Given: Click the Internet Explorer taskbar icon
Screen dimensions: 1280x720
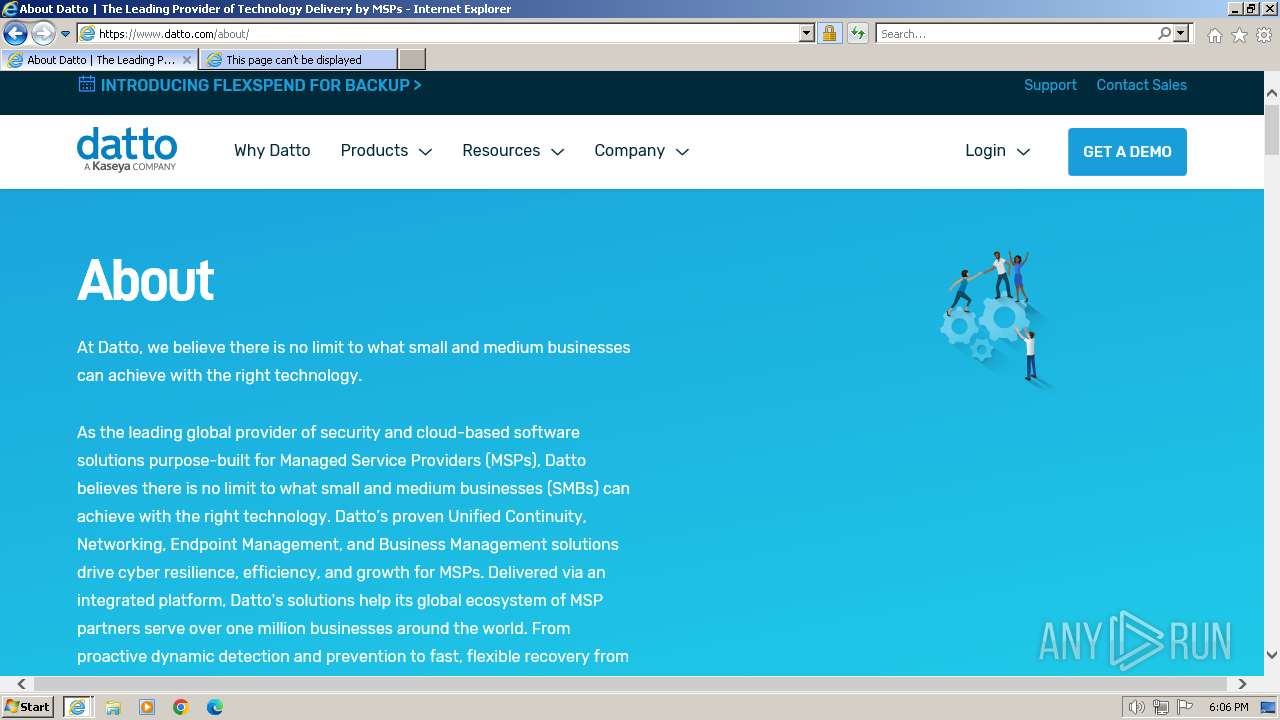Looking at the screenshot, I should (77, 707).
